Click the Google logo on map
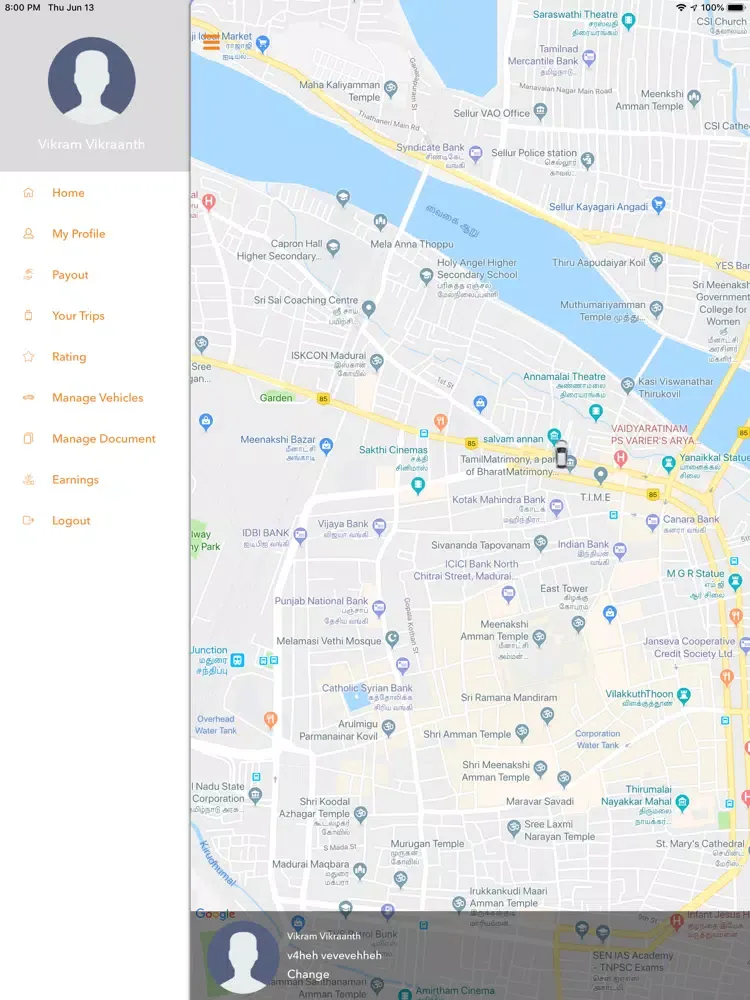750x1000 pixels. point(215,914)
